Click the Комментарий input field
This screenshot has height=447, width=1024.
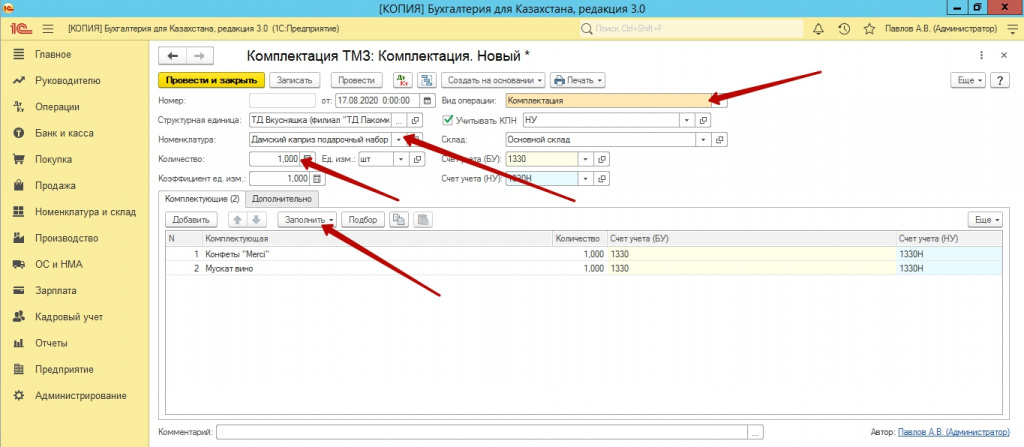coord(482,433)
